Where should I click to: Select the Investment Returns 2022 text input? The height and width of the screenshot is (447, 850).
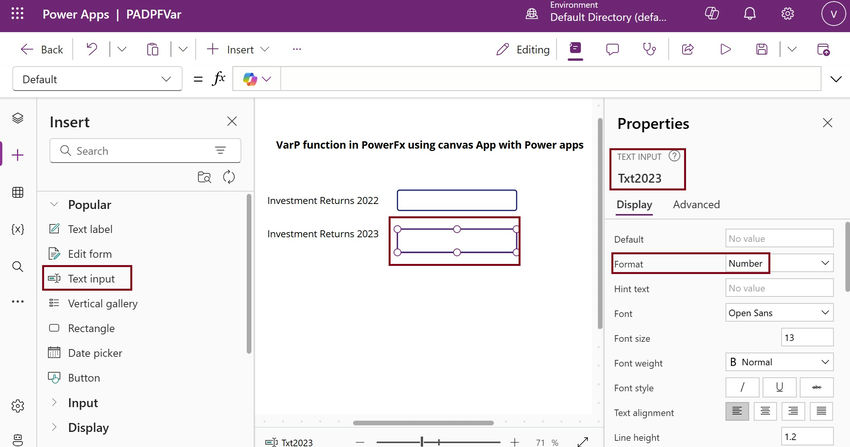pos(456,200)
